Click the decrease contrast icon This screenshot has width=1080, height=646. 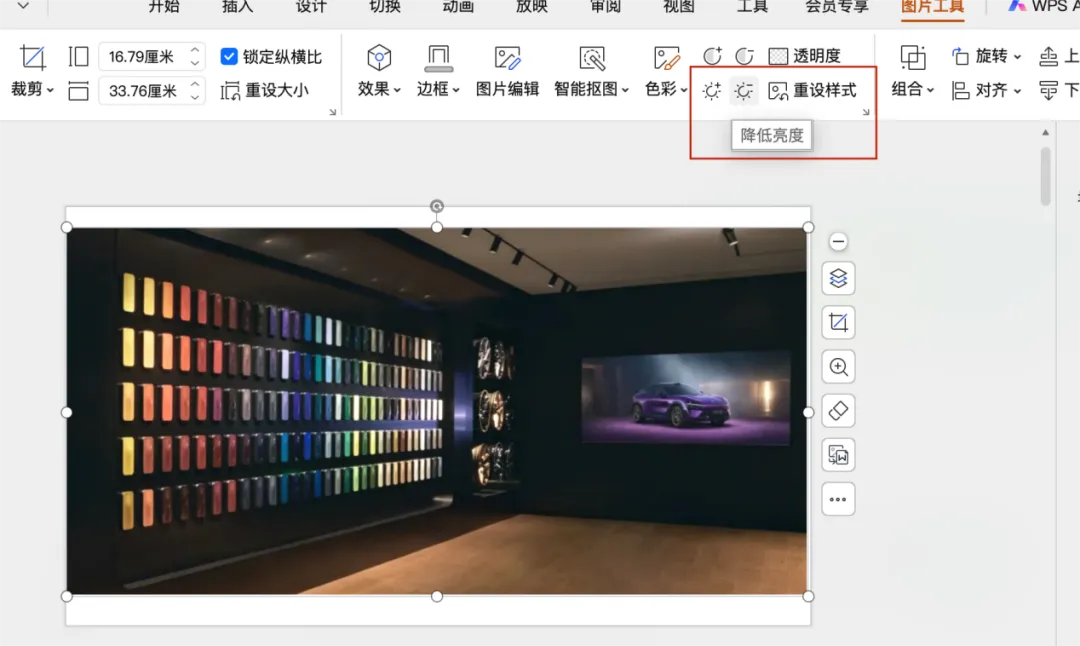(x=745, y=55)
